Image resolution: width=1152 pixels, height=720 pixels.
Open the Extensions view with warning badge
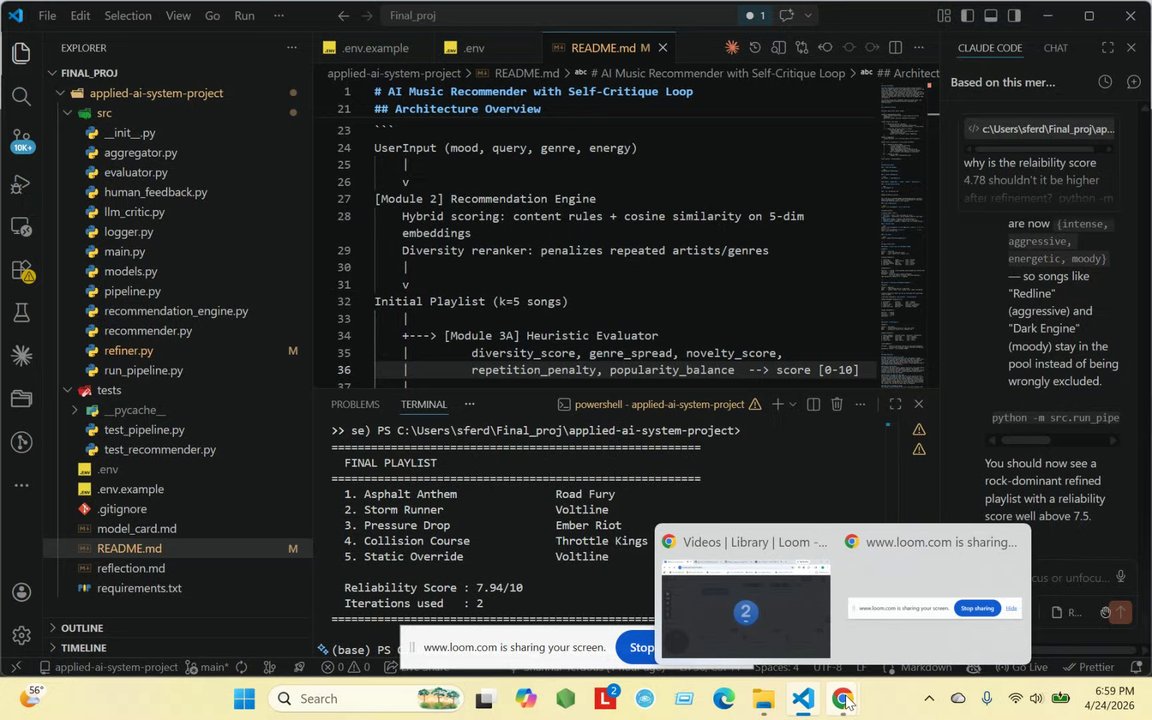point(22,270)
